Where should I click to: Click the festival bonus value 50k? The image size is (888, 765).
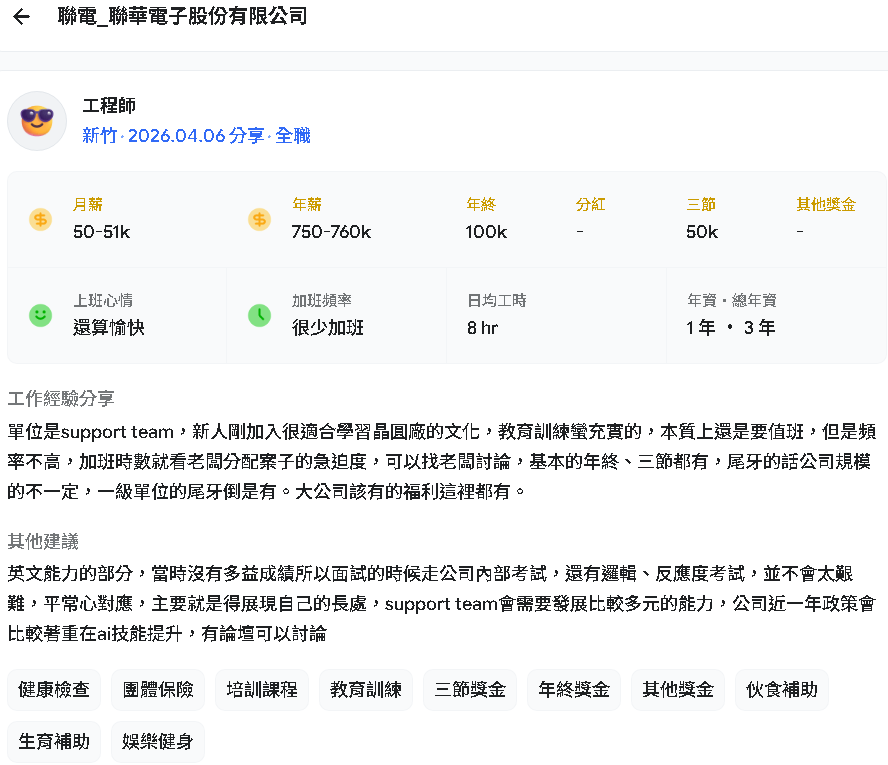click(x=702, y=232)
